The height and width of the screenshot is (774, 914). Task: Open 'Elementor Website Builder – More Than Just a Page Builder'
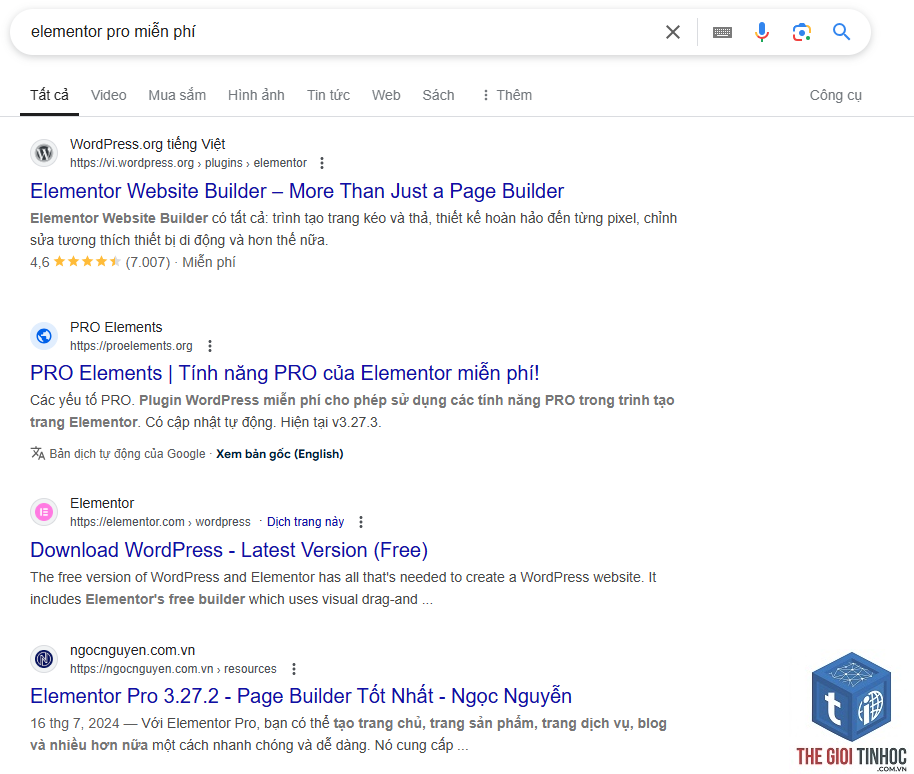297,191
